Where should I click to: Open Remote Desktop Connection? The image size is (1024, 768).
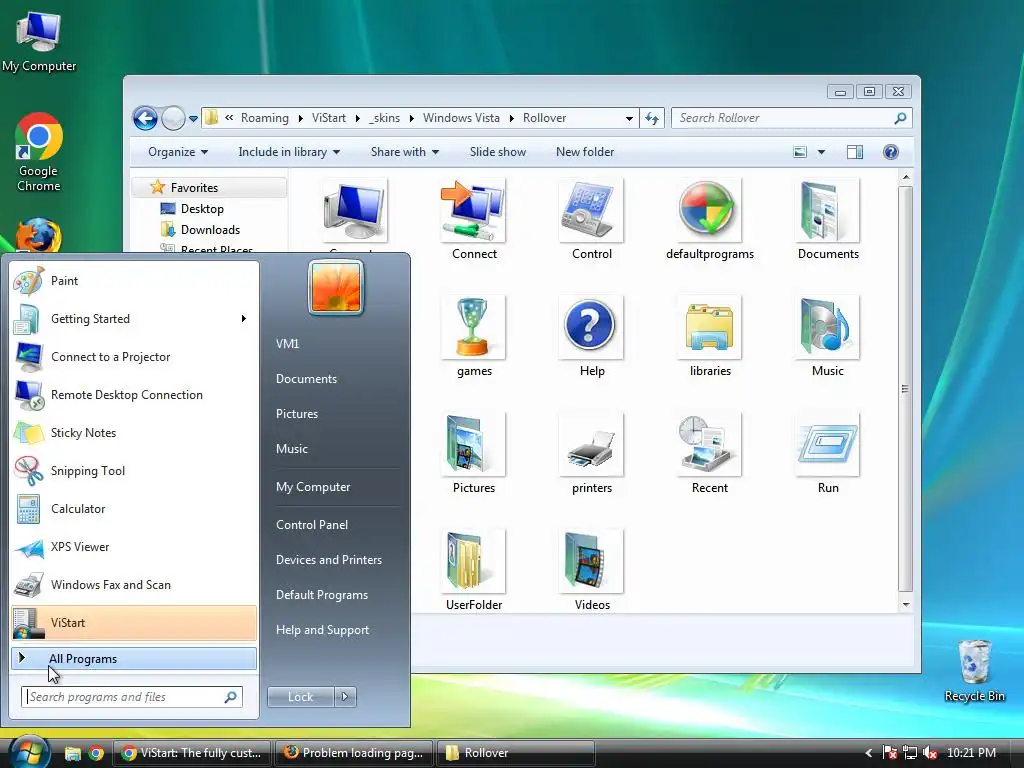(134, 394)
